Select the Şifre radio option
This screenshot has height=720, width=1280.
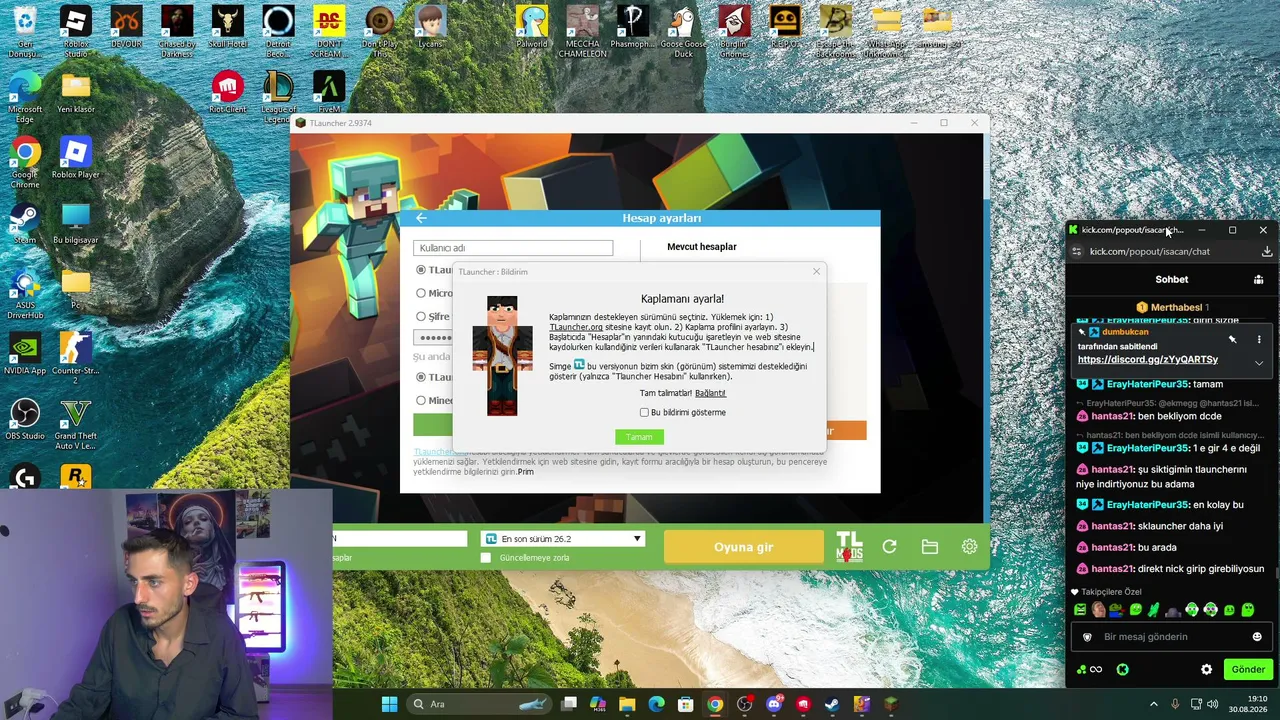pos(421,316)
